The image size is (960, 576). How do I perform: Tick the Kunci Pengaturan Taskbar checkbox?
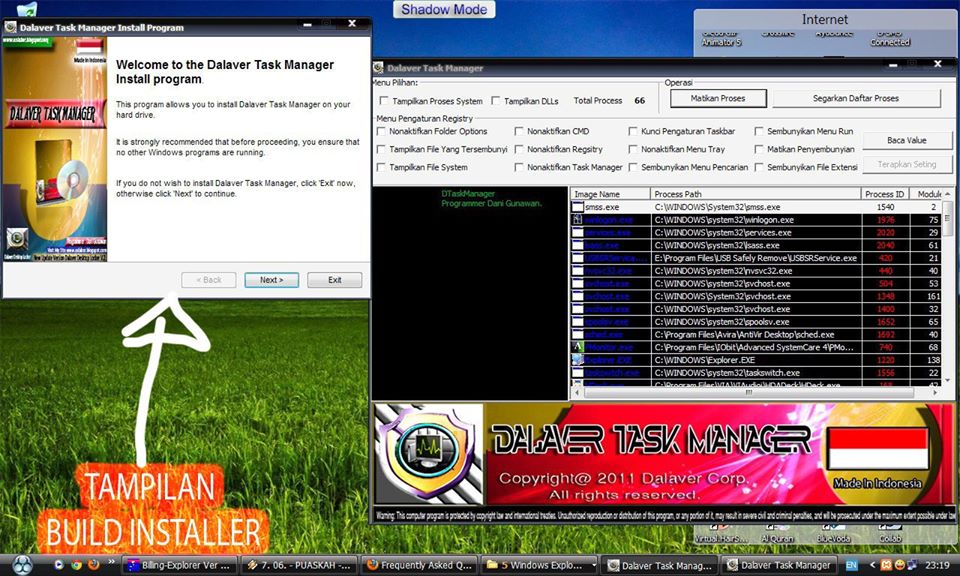tap(633, 131)
